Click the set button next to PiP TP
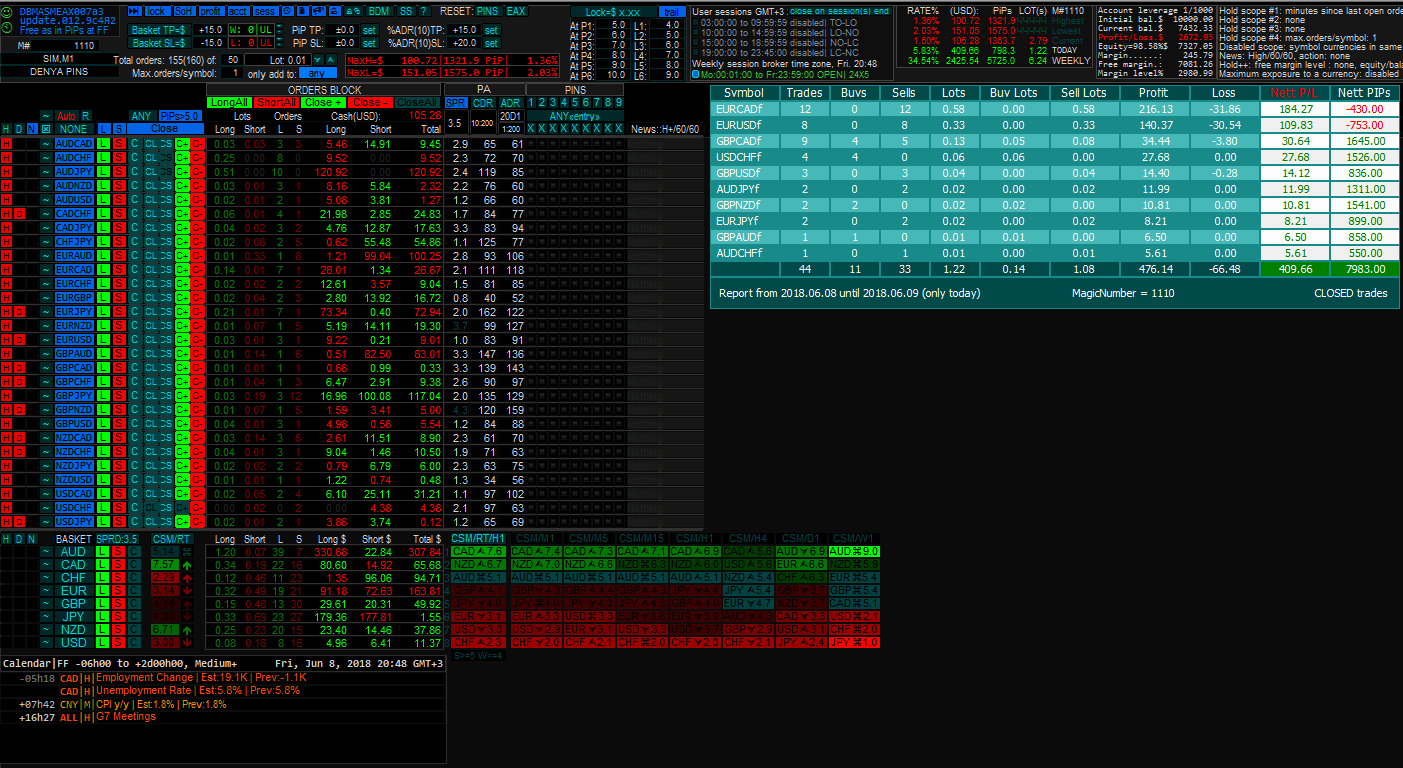The height and width of the screenshot is (768, 1403). pos(369,30)
